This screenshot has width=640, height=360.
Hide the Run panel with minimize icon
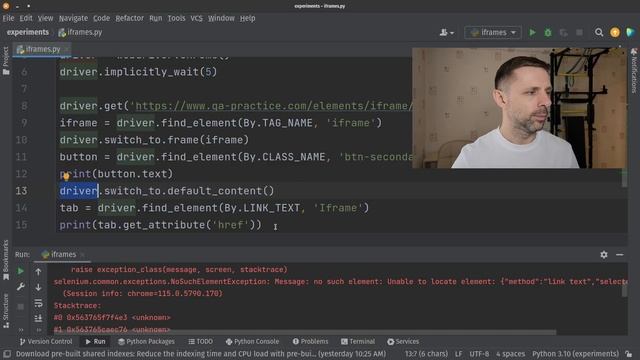pyautogui.click(x=620, y=255)
